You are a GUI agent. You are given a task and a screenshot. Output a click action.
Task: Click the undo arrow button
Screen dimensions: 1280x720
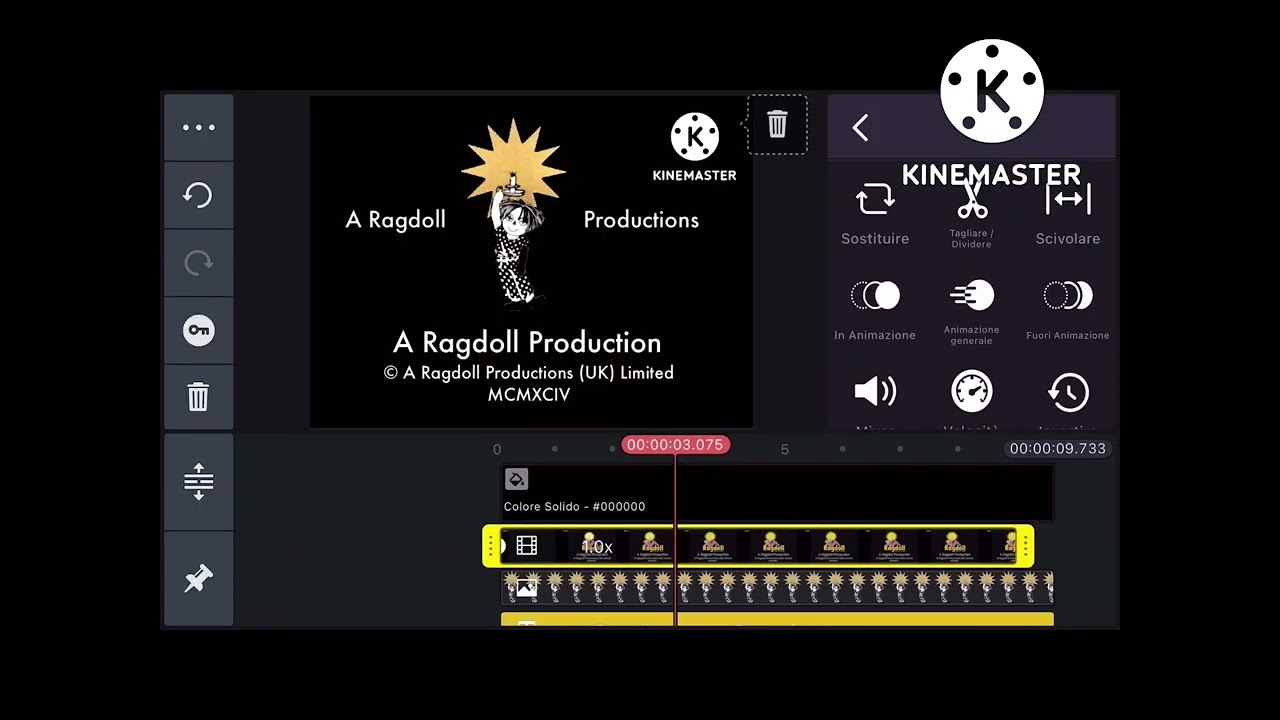tap(198, 195)
